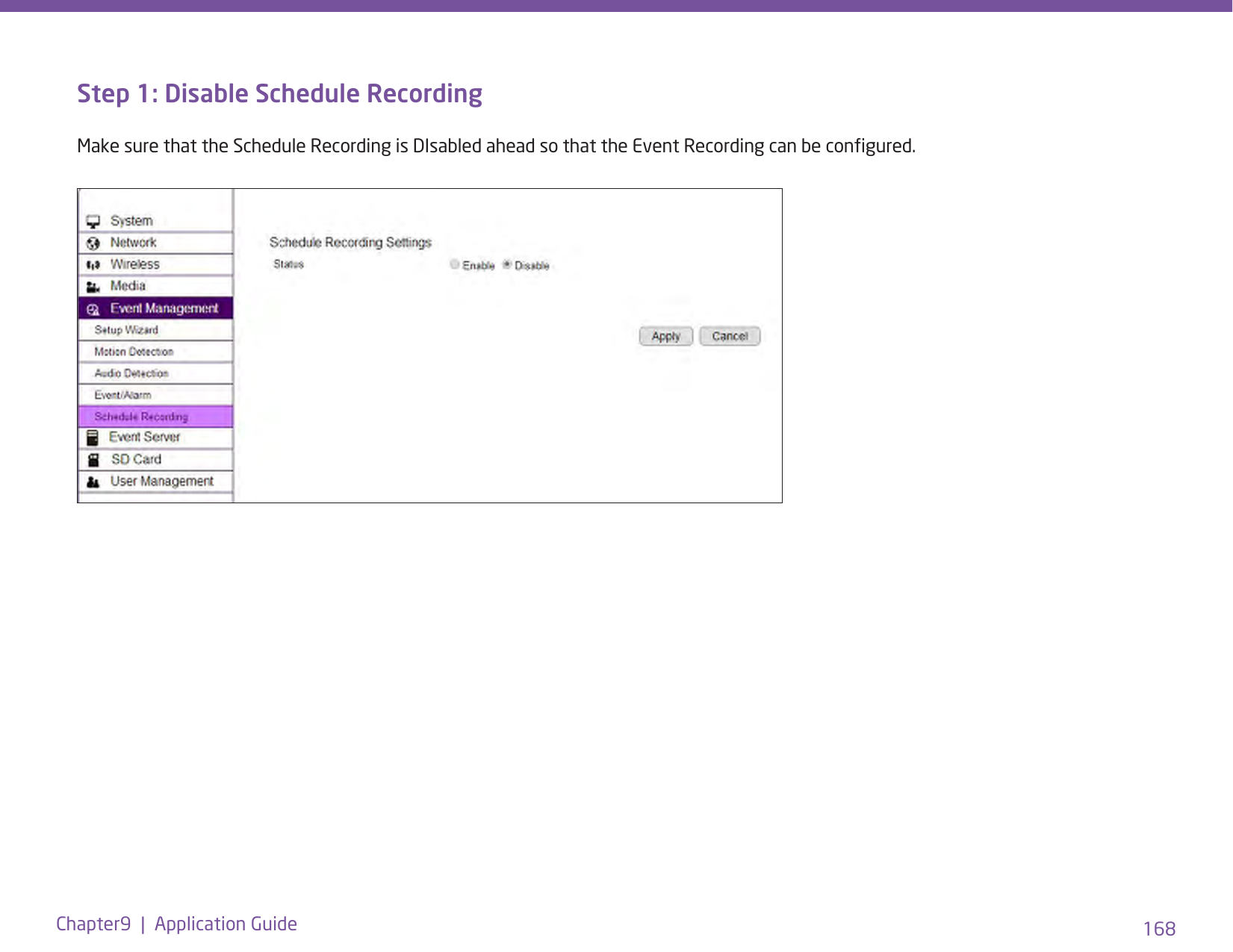Click the SD Card icon
The image size is (1233, 952).
pyautogui.click(x=93, y=460)
